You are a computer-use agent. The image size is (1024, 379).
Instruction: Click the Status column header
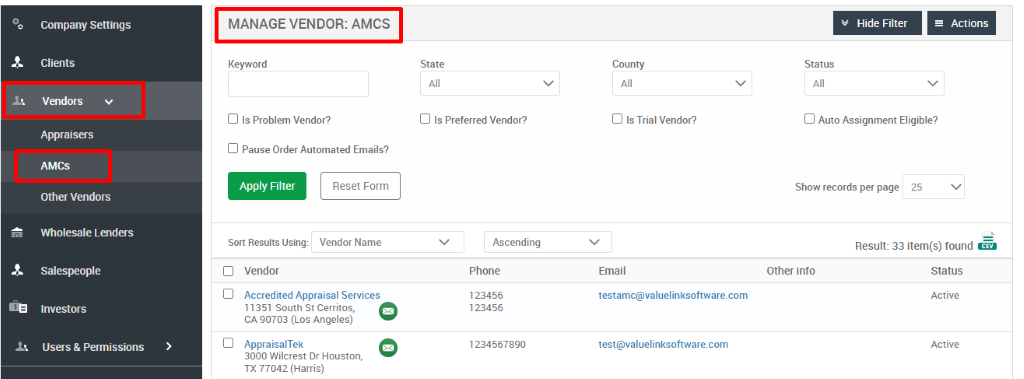947,271
